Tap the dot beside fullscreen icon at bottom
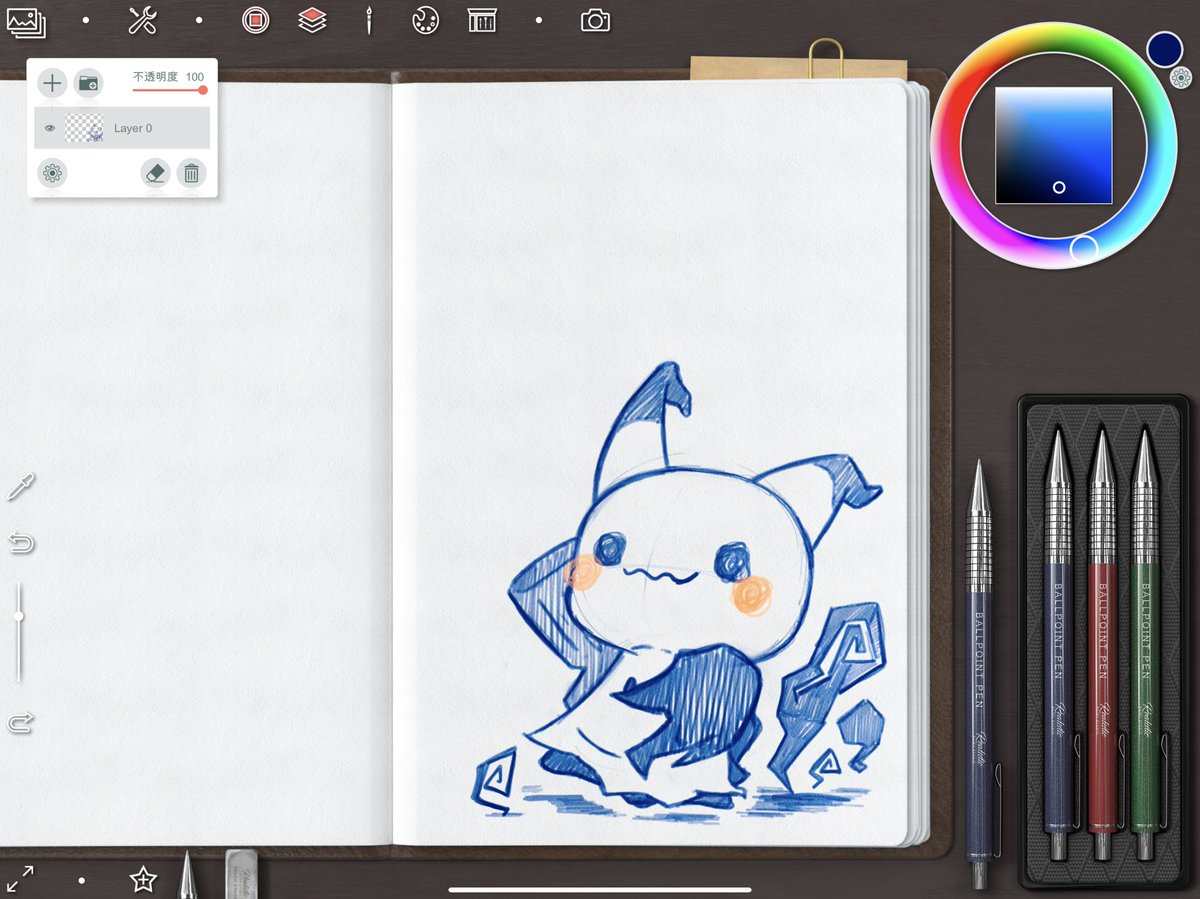Viewport: 1200px width, 899px height. [x=82, y=880]
